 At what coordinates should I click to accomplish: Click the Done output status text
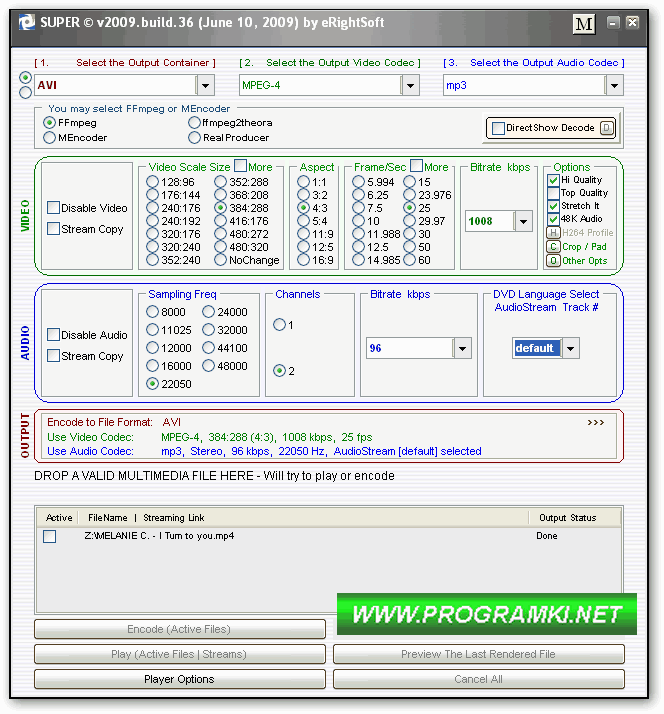click(547, 536)
